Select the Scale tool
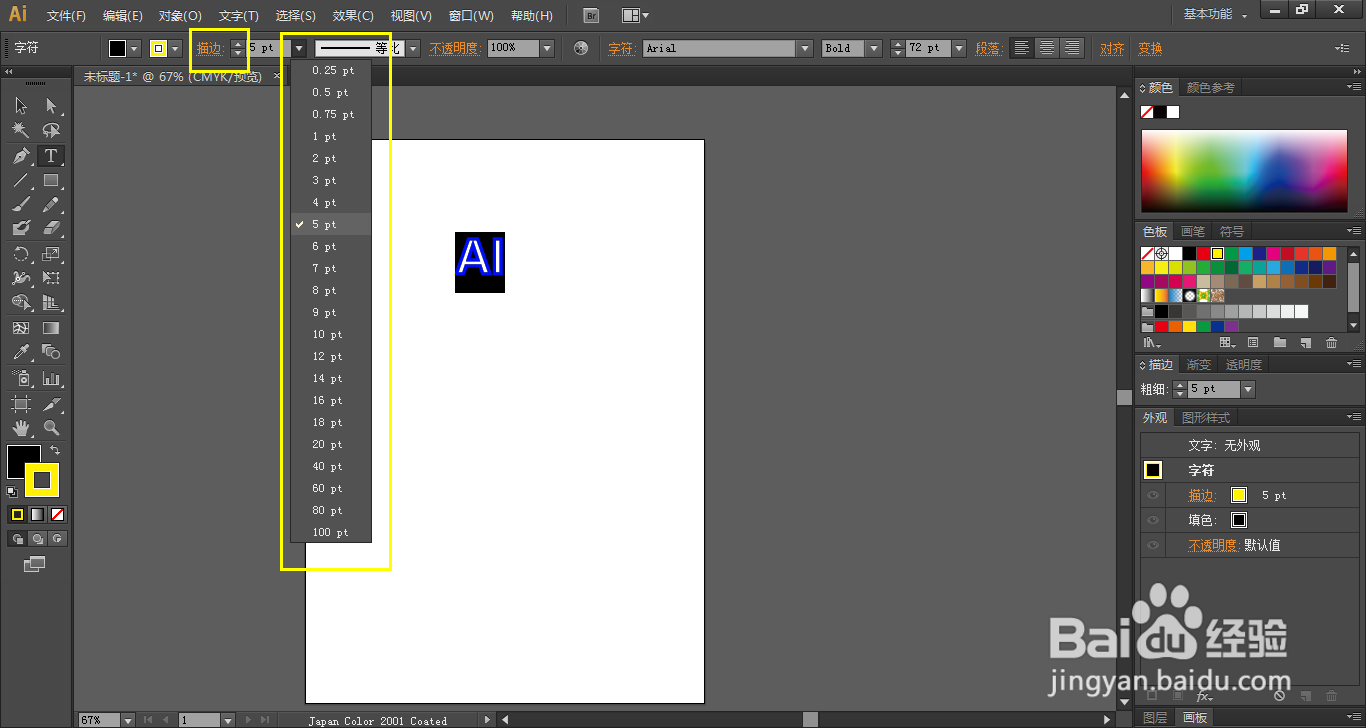Screen dimensions: 1366x728 click(x=51, y=254)
